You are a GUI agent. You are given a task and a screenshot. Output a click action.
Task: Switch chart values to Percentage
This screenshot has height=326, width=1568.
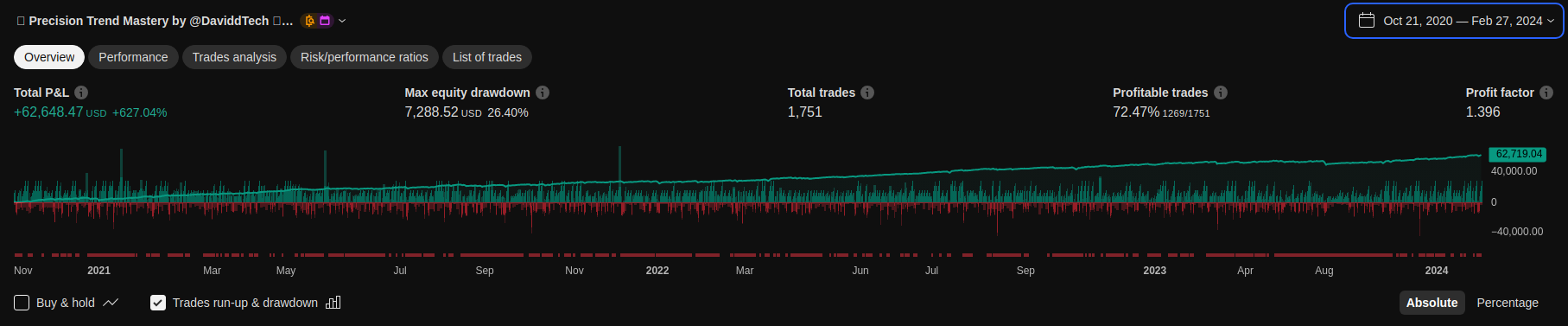[1508, 303]
